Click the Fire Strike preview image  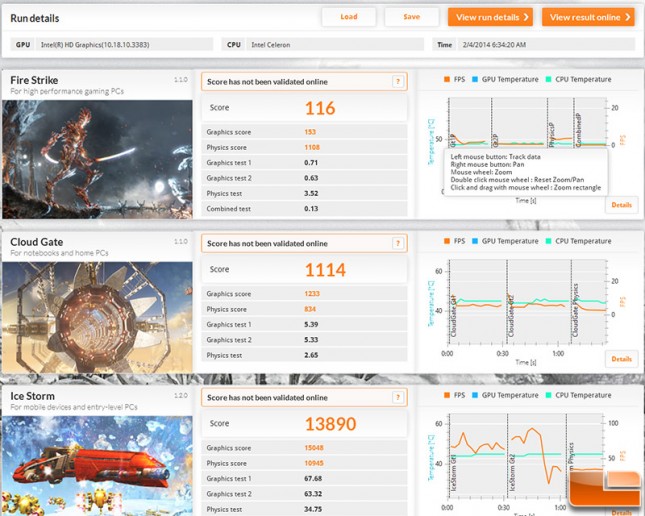[97, 159]
